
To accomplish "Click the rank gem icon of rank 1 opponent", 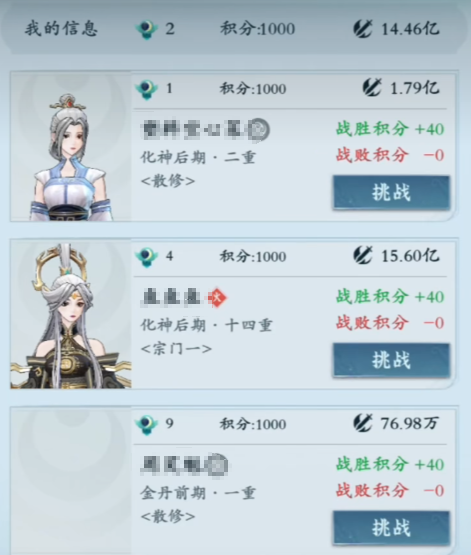I will click(147, 89).
